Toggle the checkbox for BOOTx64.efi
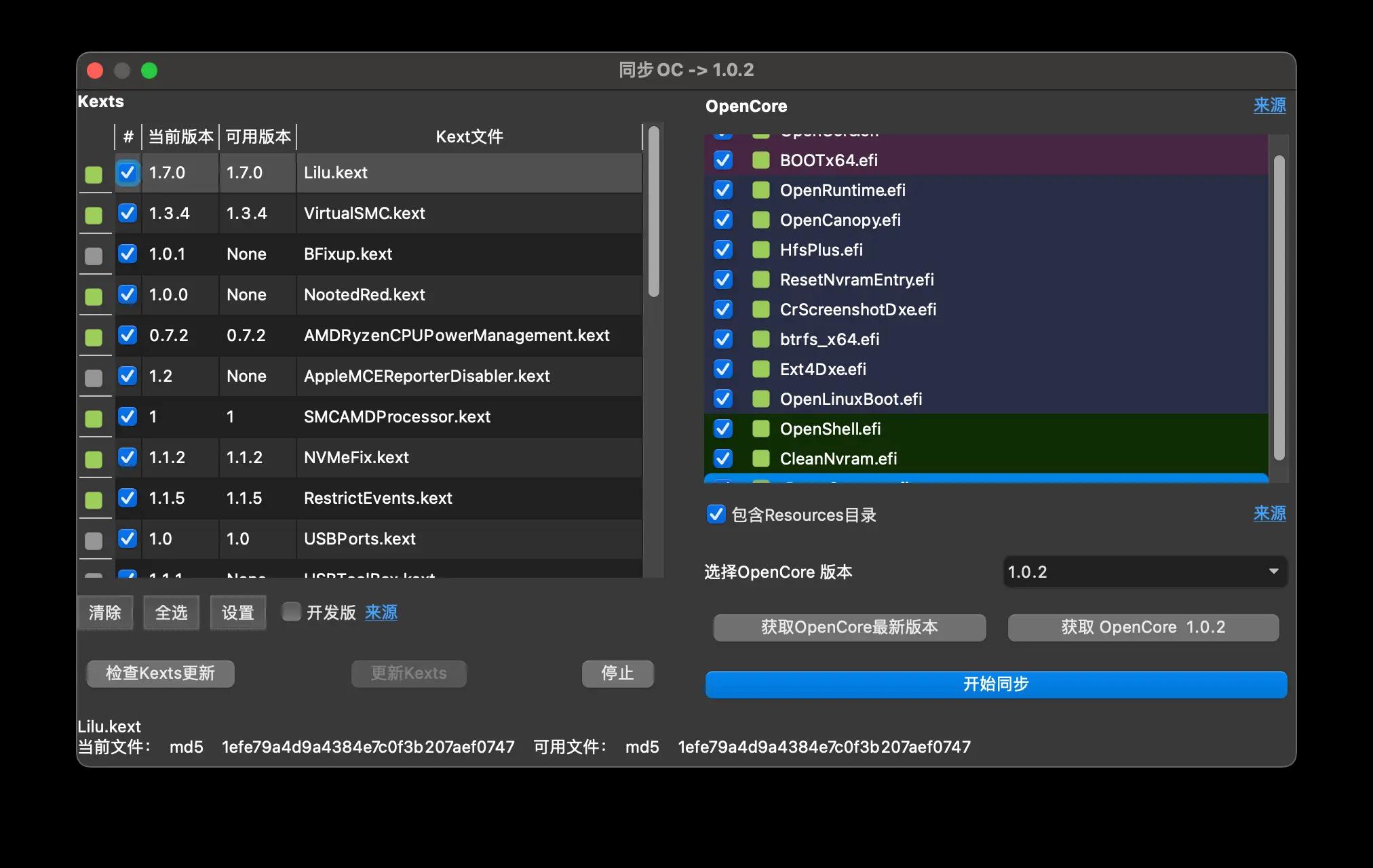 coord(723,160)
